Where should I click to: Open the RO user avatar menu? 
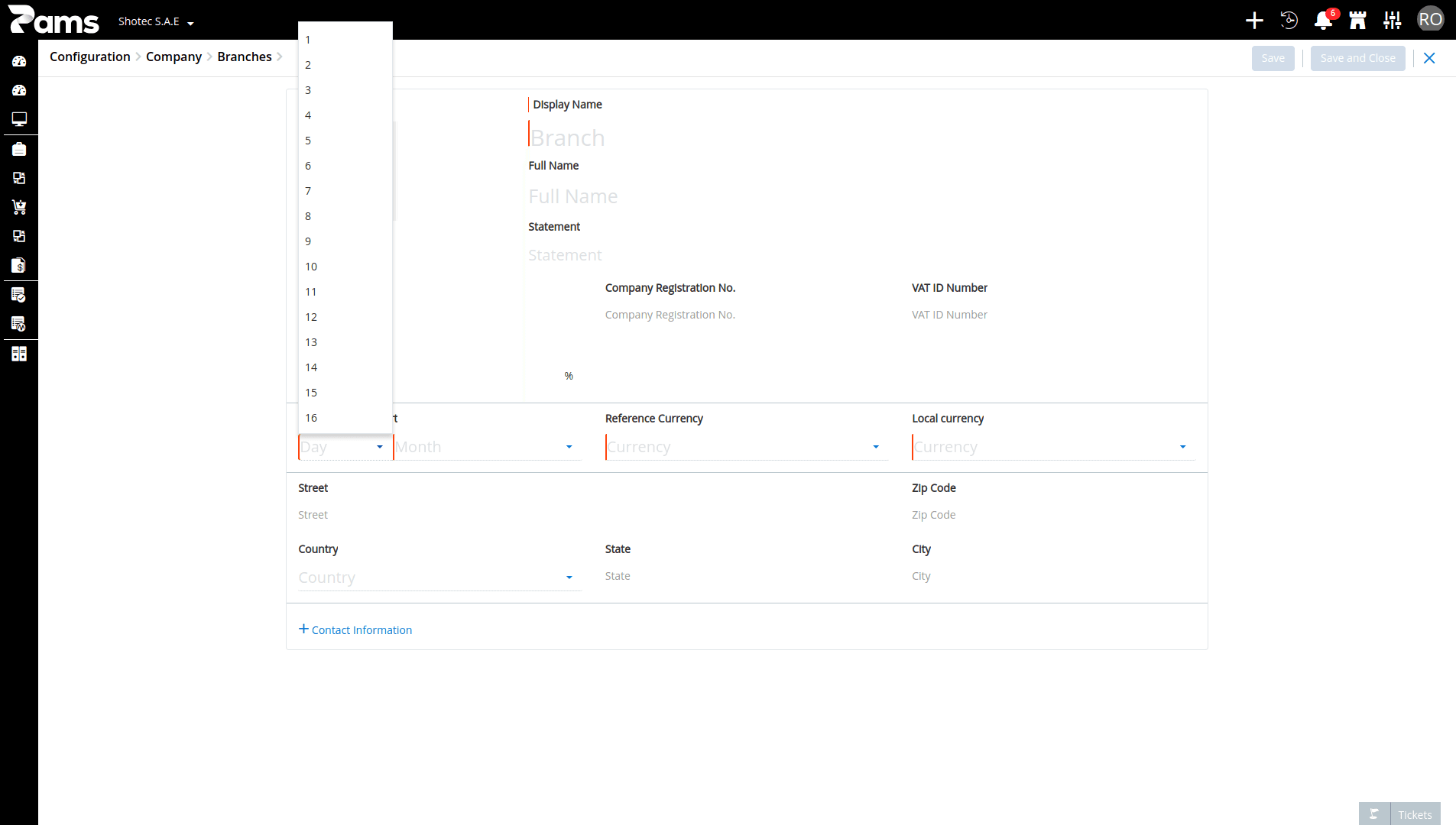1430,20
